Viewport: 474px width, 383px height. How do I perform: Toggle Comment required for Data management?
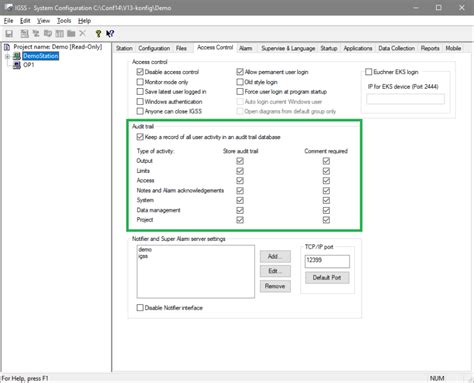tap(326, 210)
